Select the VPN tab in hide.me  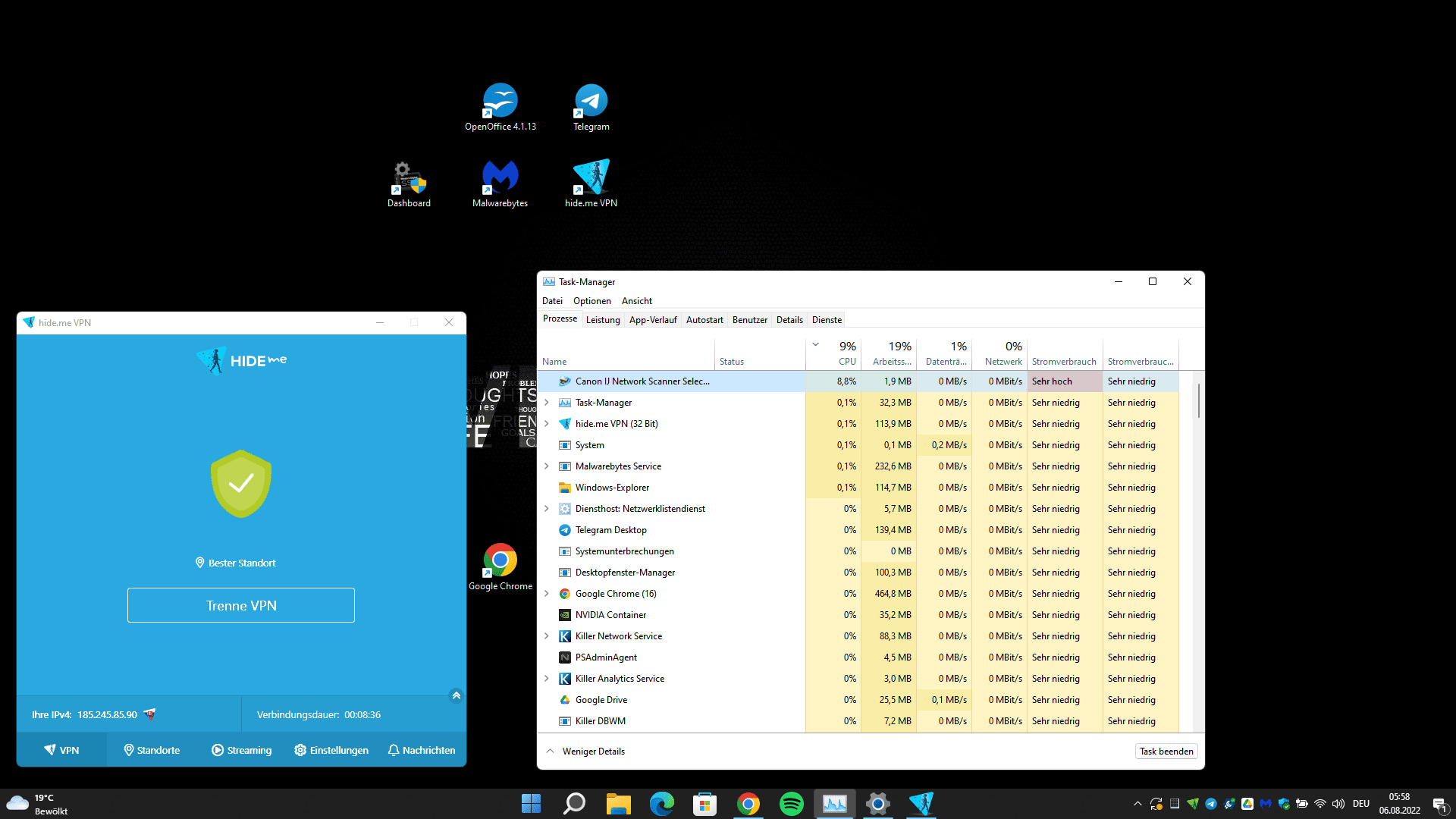[61, 750]
